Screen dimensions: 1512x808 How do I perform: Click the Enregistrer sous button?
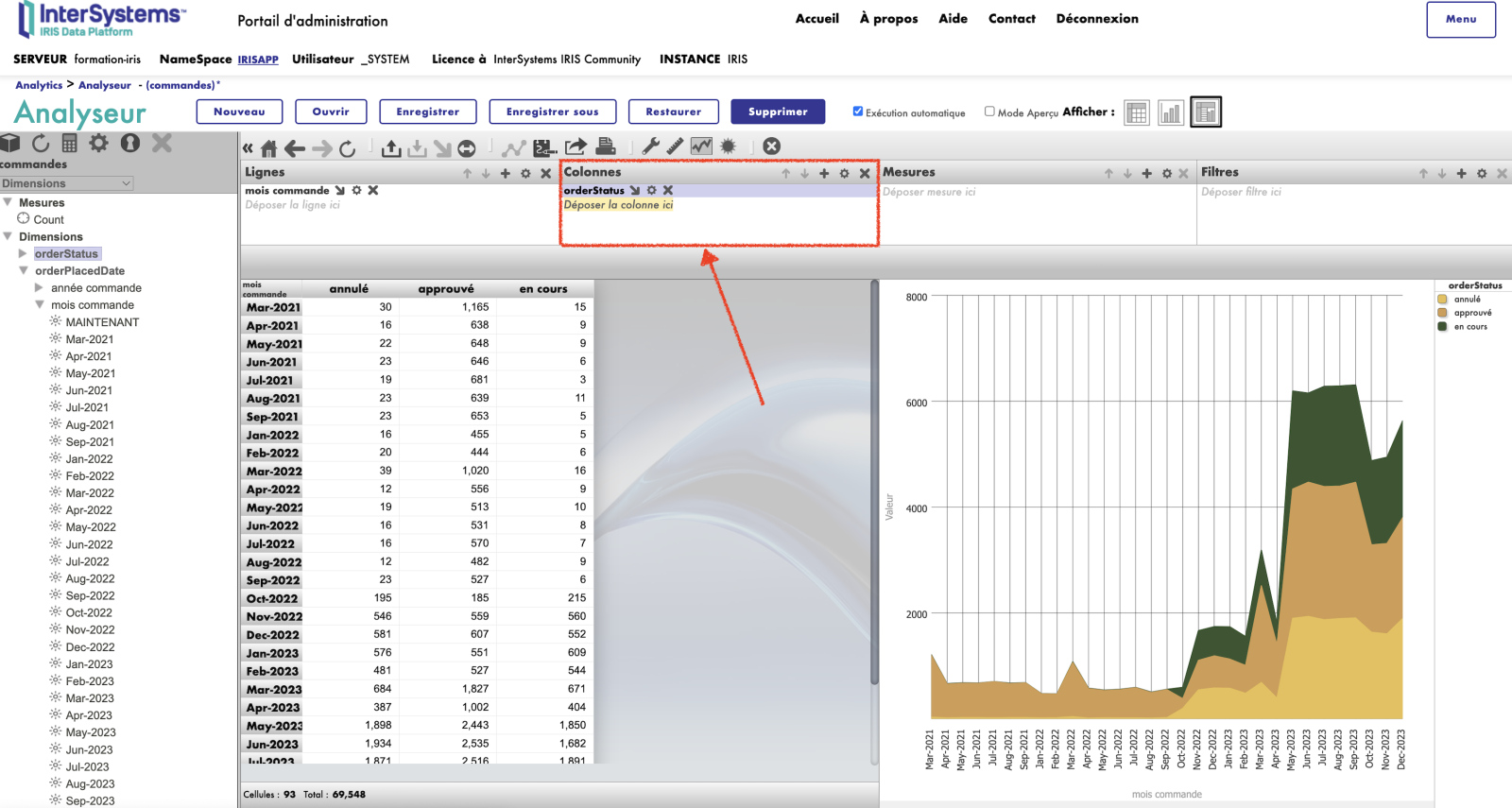coord(552,112)
